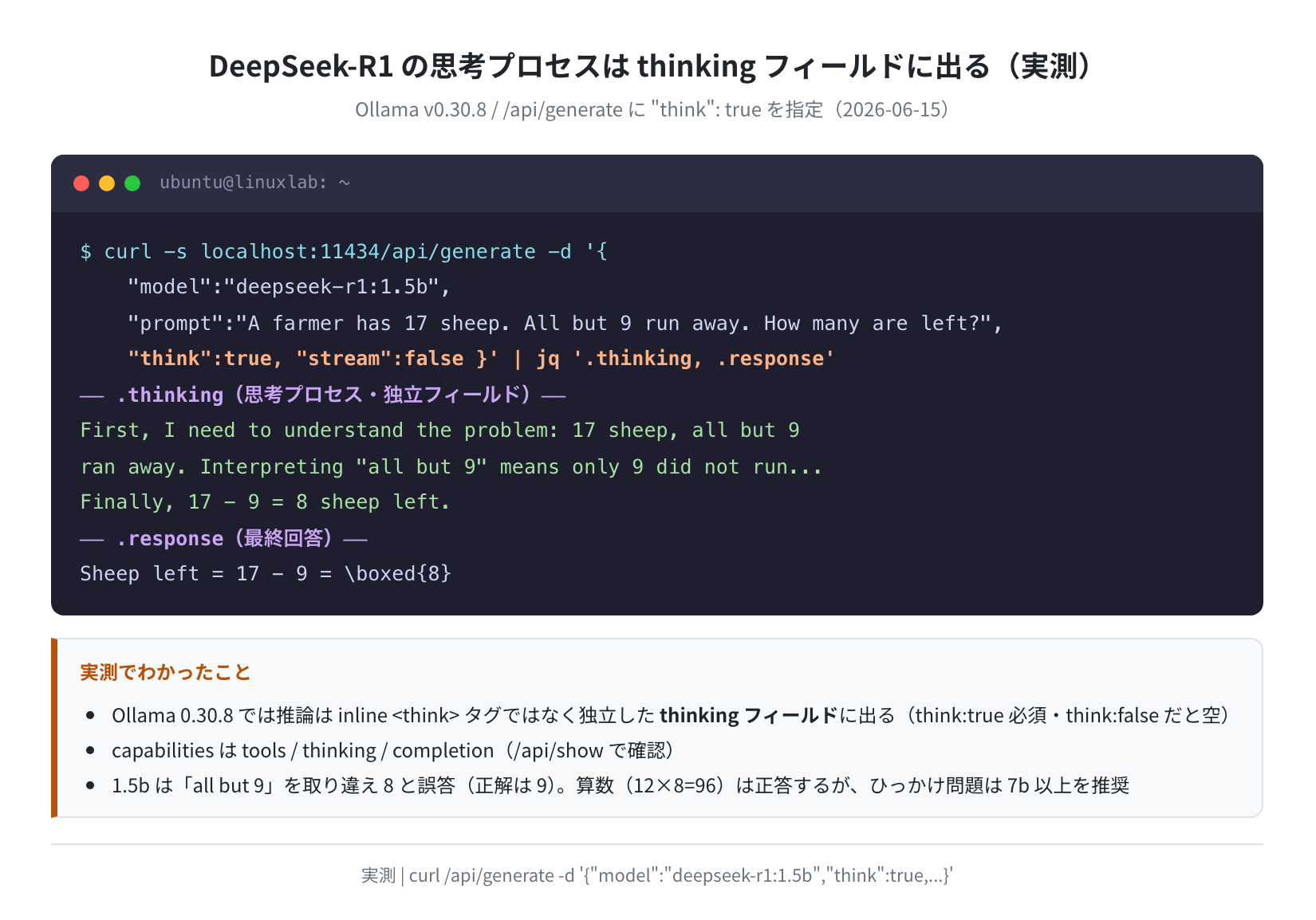The width and height of the screenshot is (1316, 920).
Task: Click the green maximize dot in terminal
Action: [132, 183]
